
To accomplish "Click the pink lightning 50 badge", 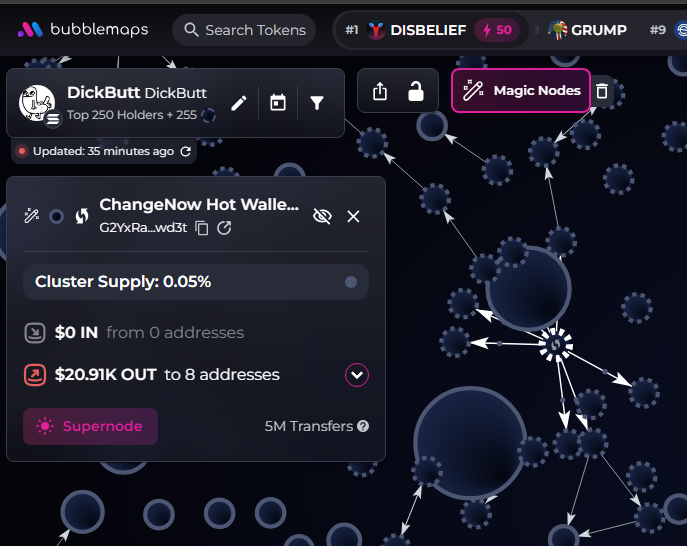I will 497,30.
